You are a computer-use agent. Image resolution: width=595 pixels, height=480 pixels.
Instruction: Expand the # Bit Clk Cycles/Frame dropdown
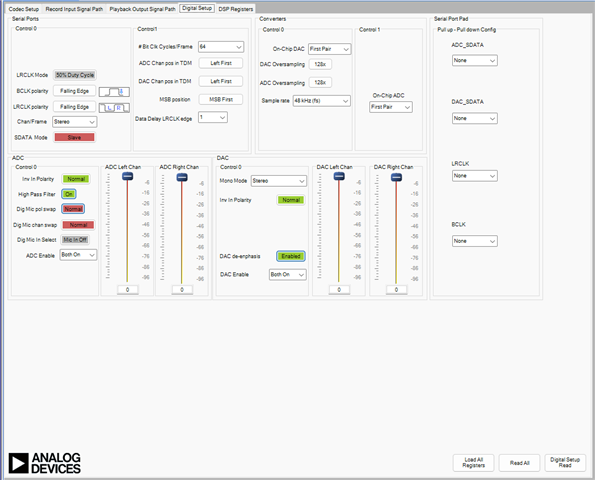pyautogui.click(x=221, y=47)
